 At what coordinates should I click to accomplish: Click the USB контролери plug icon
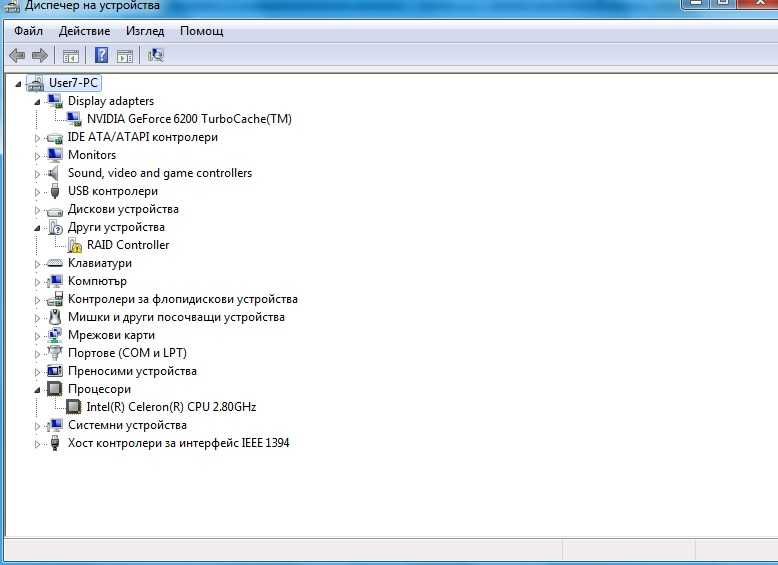click(55, 191)
